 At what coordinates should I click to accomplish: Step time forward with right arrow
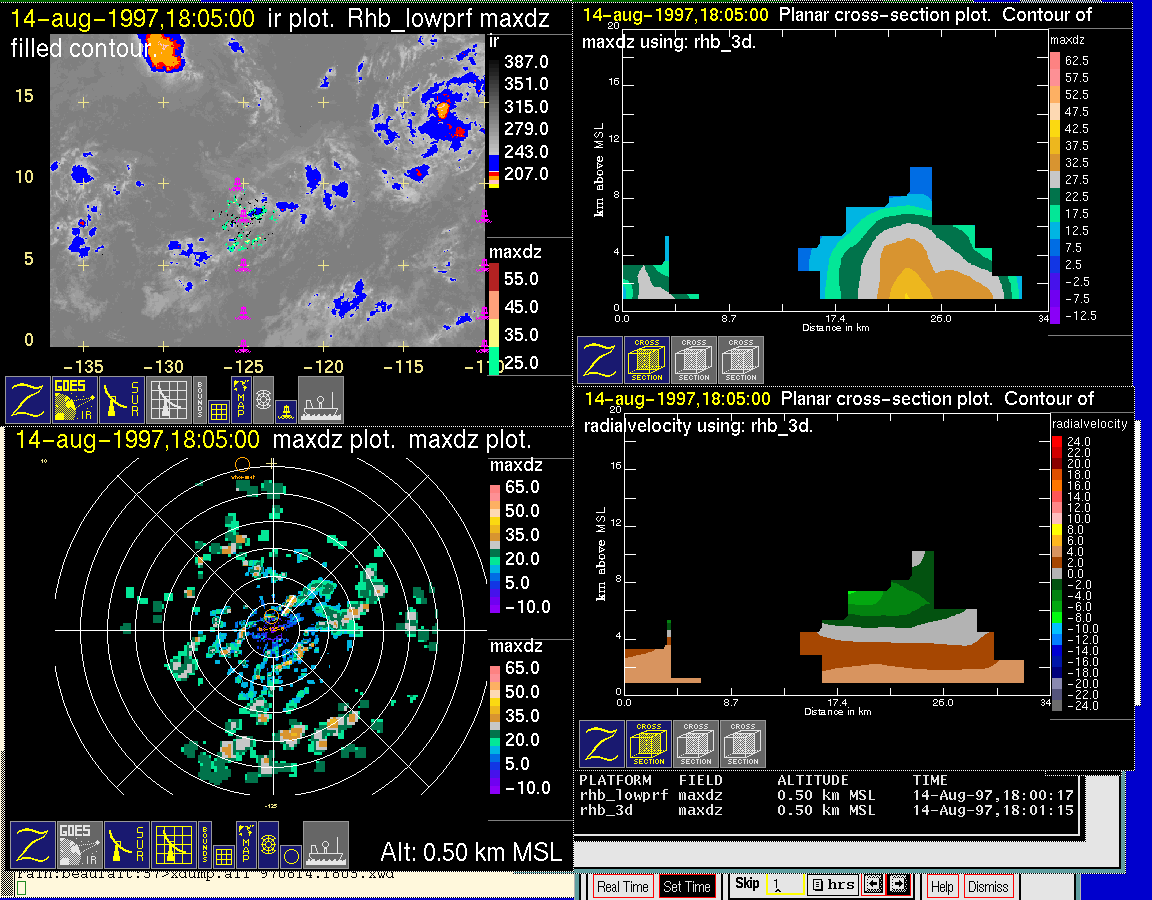coord(897,885)
